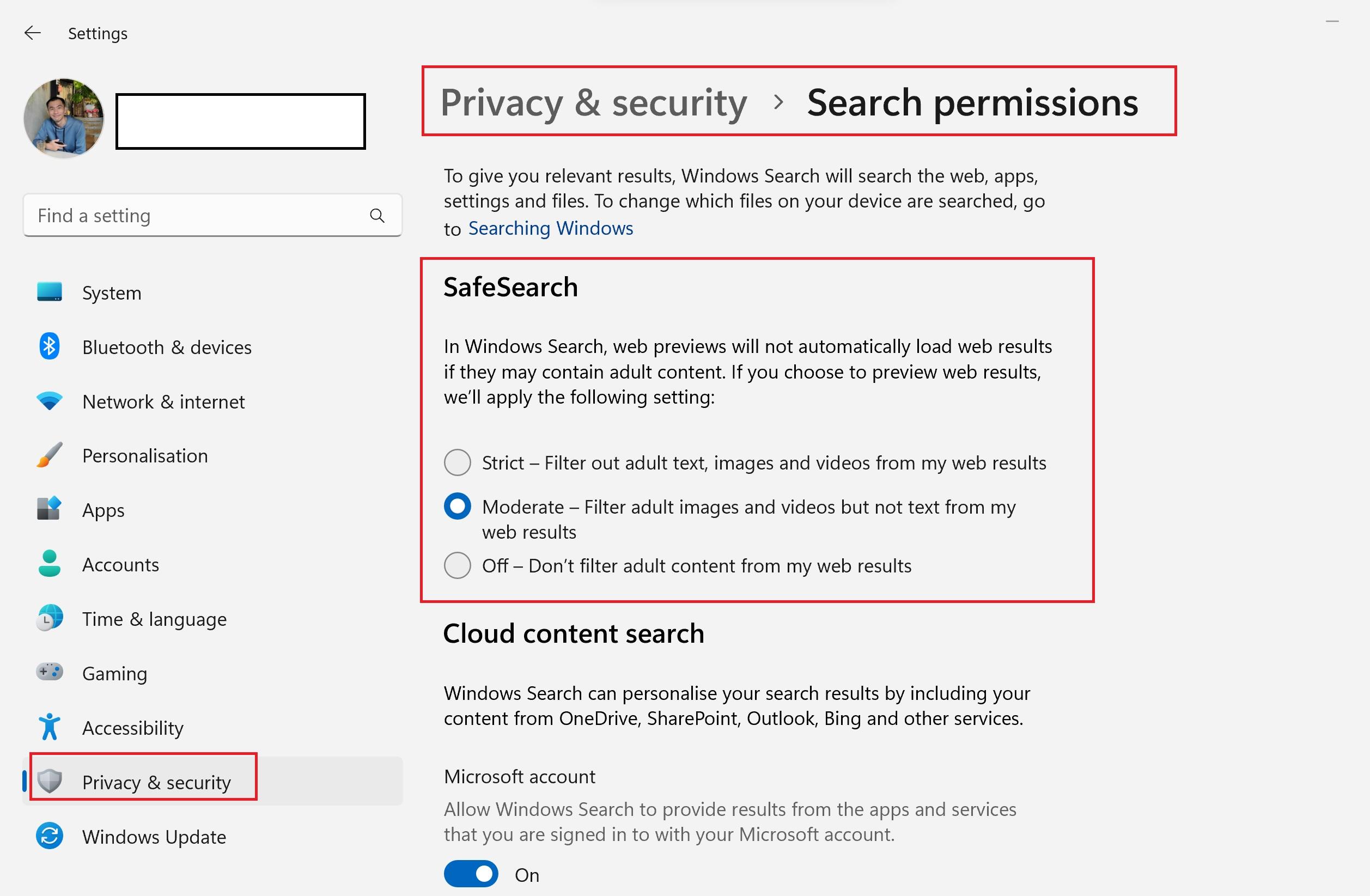Open the Accounts settings section

point(120,564)
